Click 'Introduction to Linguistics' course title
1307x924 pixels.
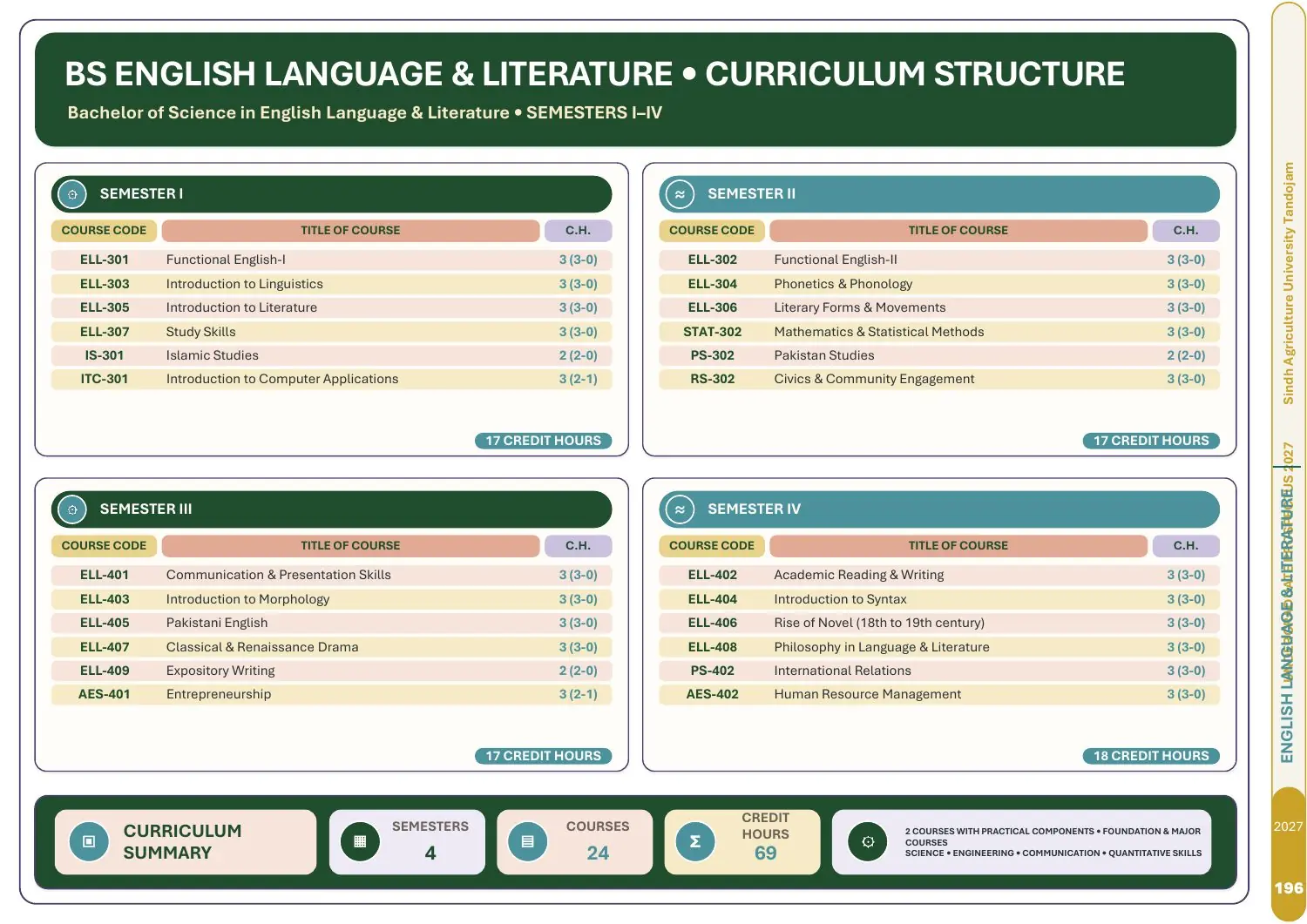(244, 284)
